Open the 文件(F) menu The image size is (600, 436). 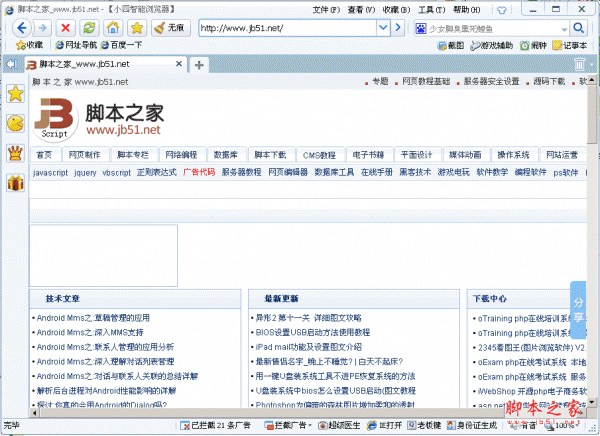[x=326, y=10]
